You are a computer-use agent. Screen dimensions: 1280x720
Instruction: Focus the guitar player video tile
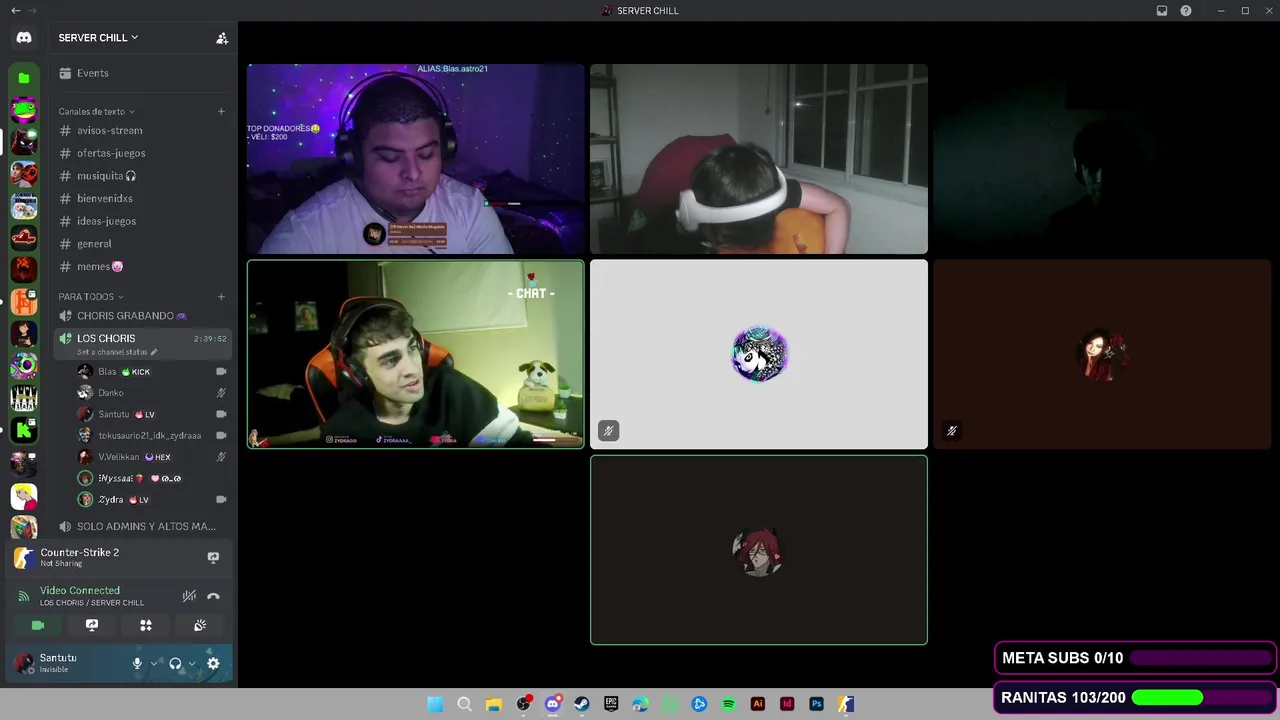point(759,159)
